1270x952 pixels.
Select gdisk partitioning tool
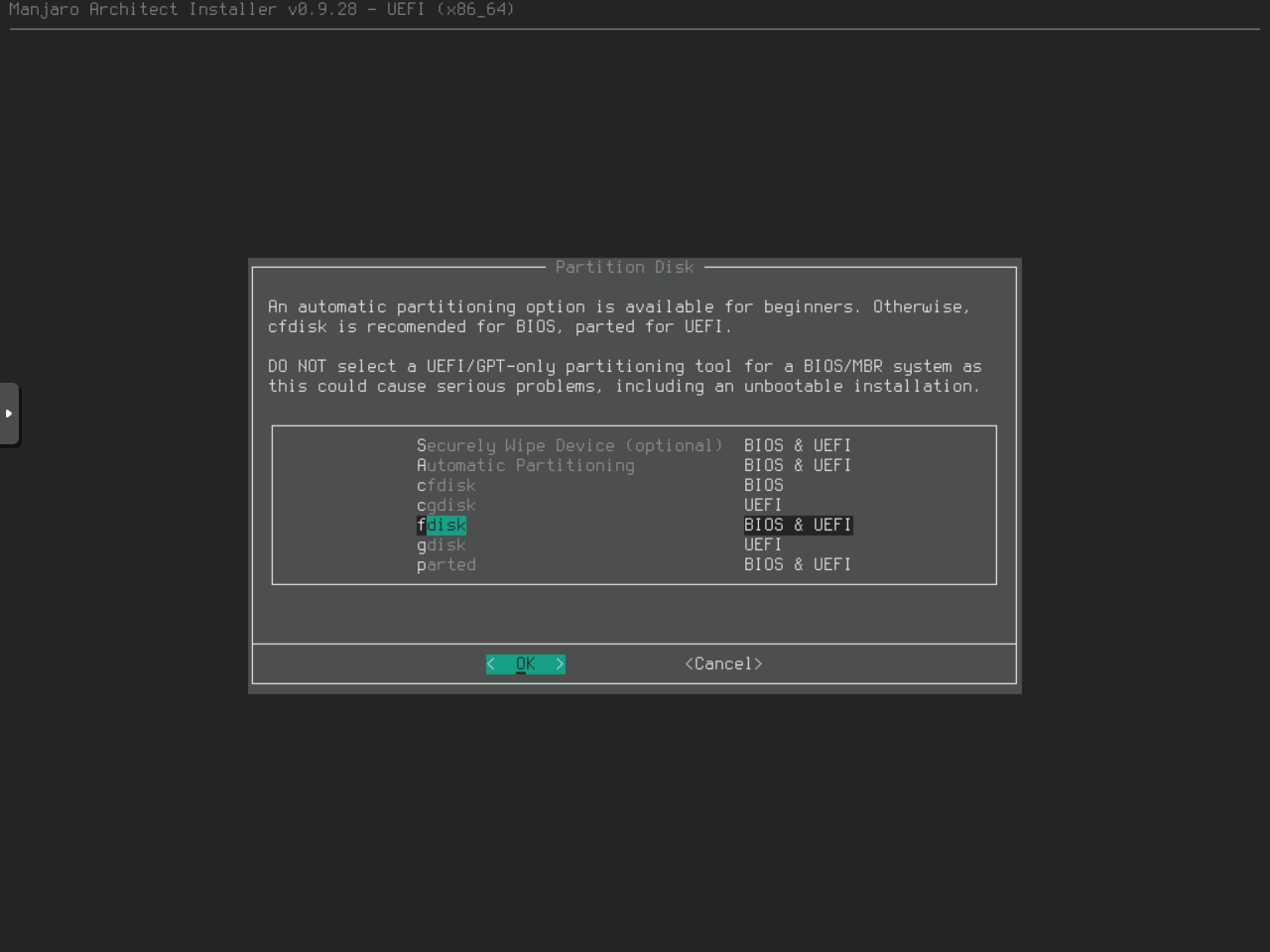pos(441,544)
